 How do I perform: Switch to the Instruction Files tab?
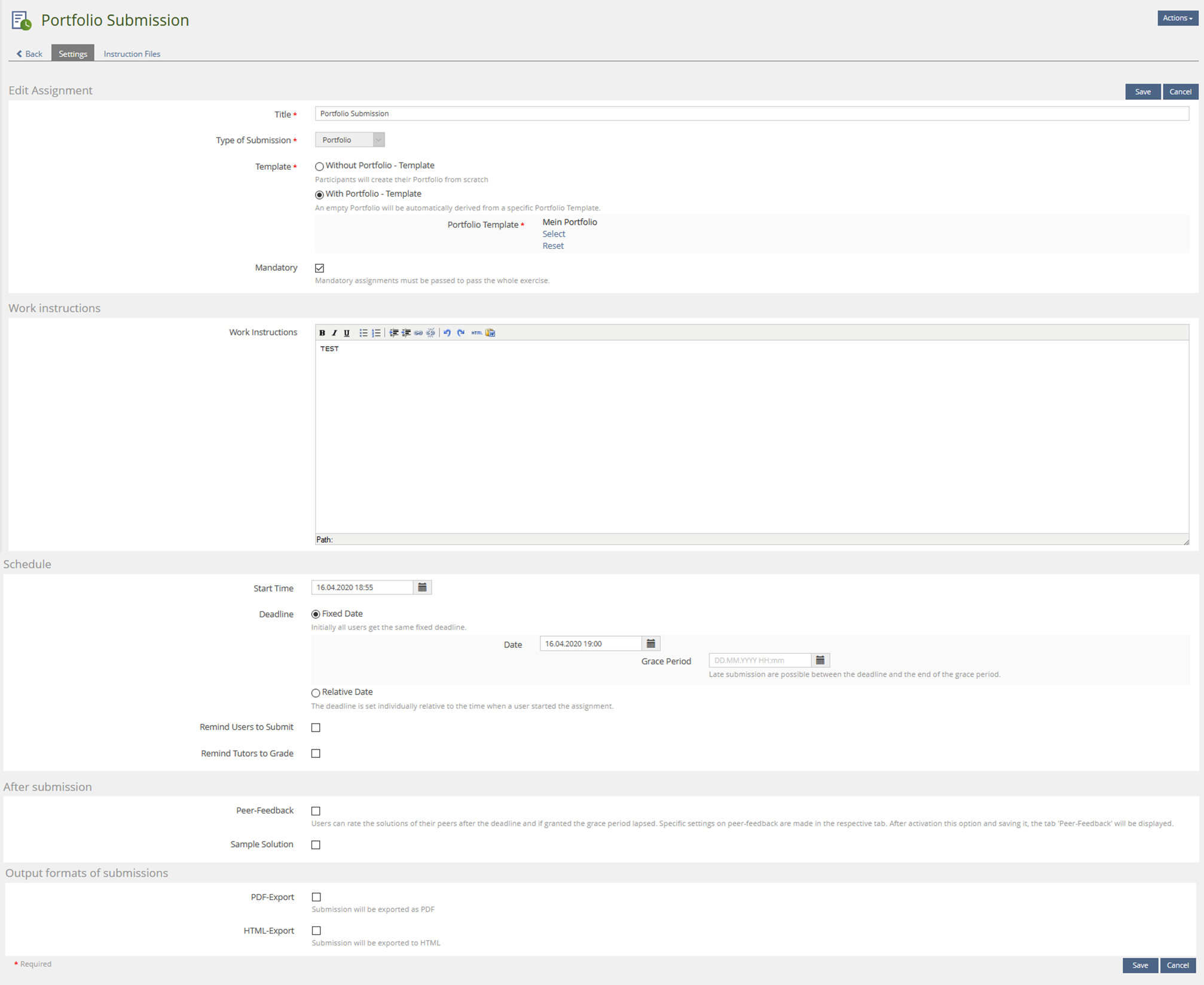(x=132, y=54)
